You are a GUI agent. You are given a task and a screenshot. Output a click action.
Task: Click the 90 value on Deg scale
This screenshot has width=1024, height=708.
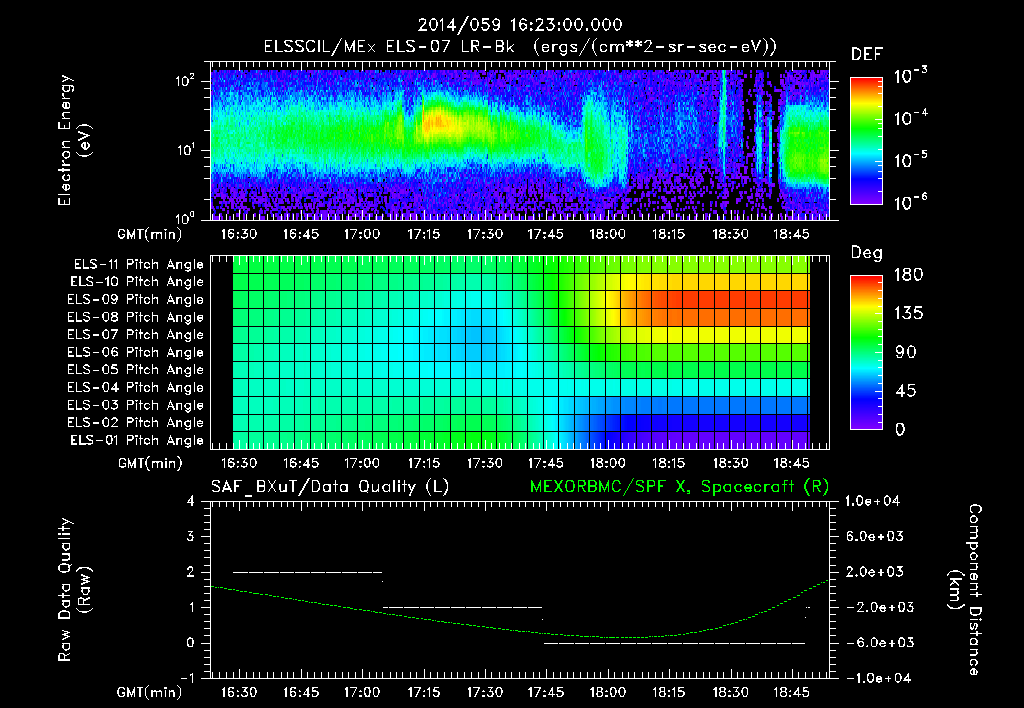tap(906, 352)
